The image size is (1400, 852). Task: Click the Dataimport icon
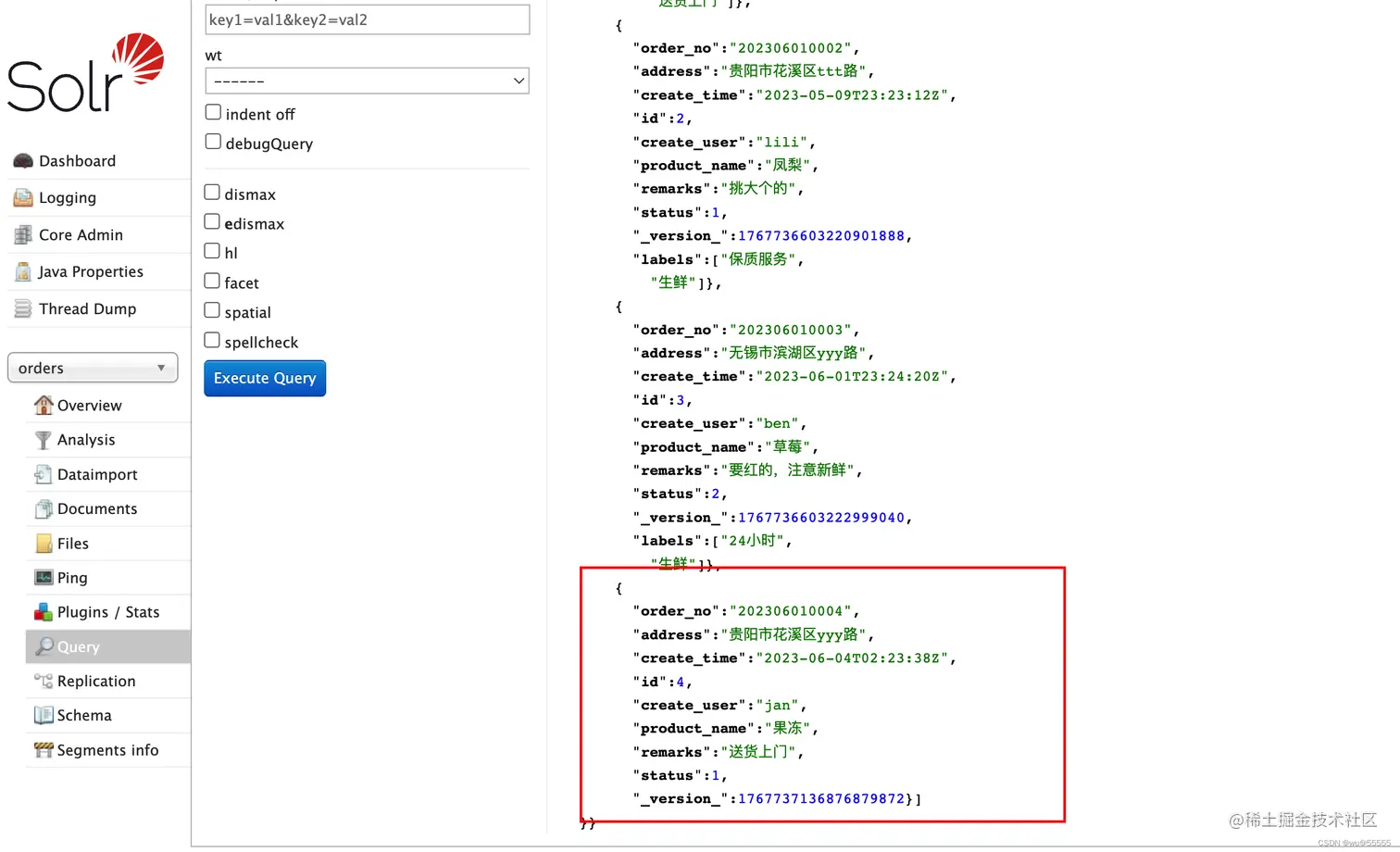pyautogui.click(x=44, y=474)
